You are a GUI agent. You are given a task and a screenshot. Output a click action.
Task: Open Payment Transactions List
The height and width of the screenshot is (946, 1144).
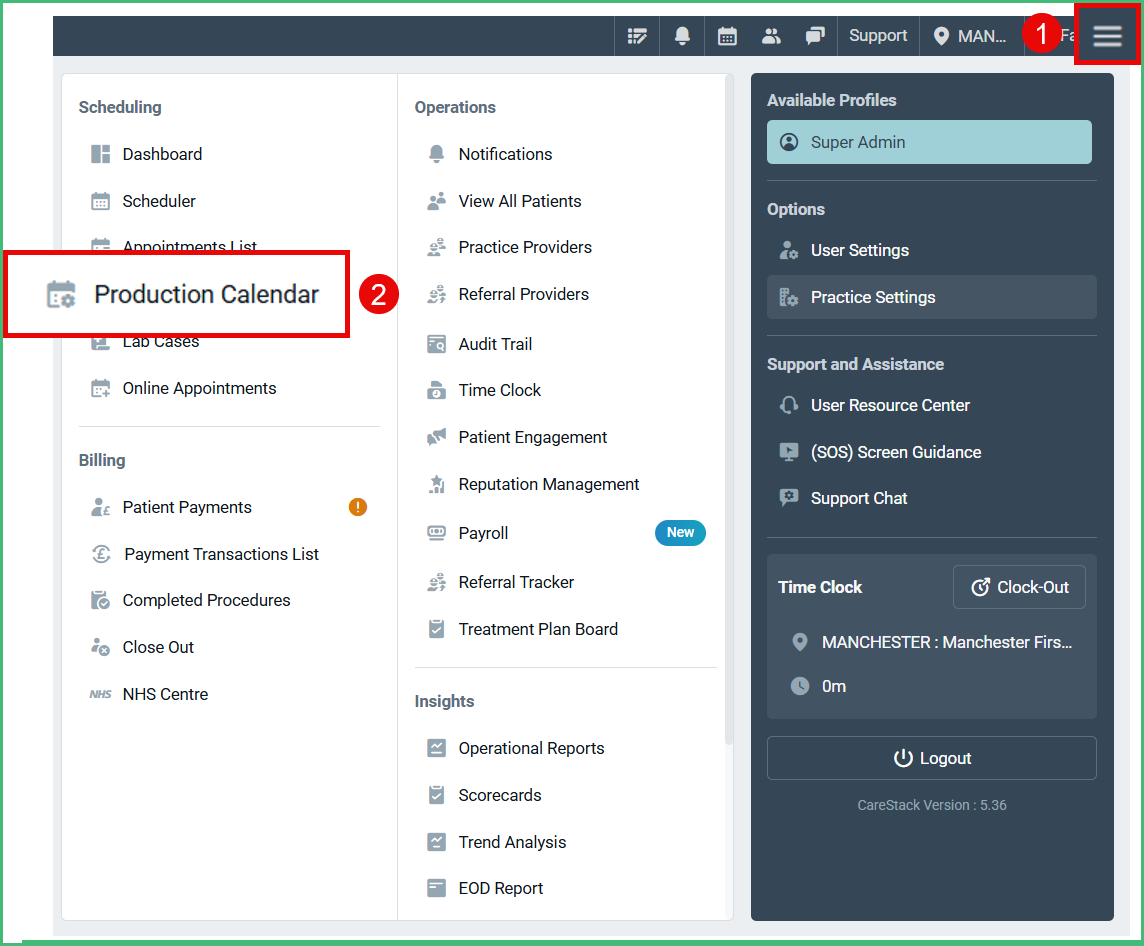pyautogui.click(x=221, y=554)
